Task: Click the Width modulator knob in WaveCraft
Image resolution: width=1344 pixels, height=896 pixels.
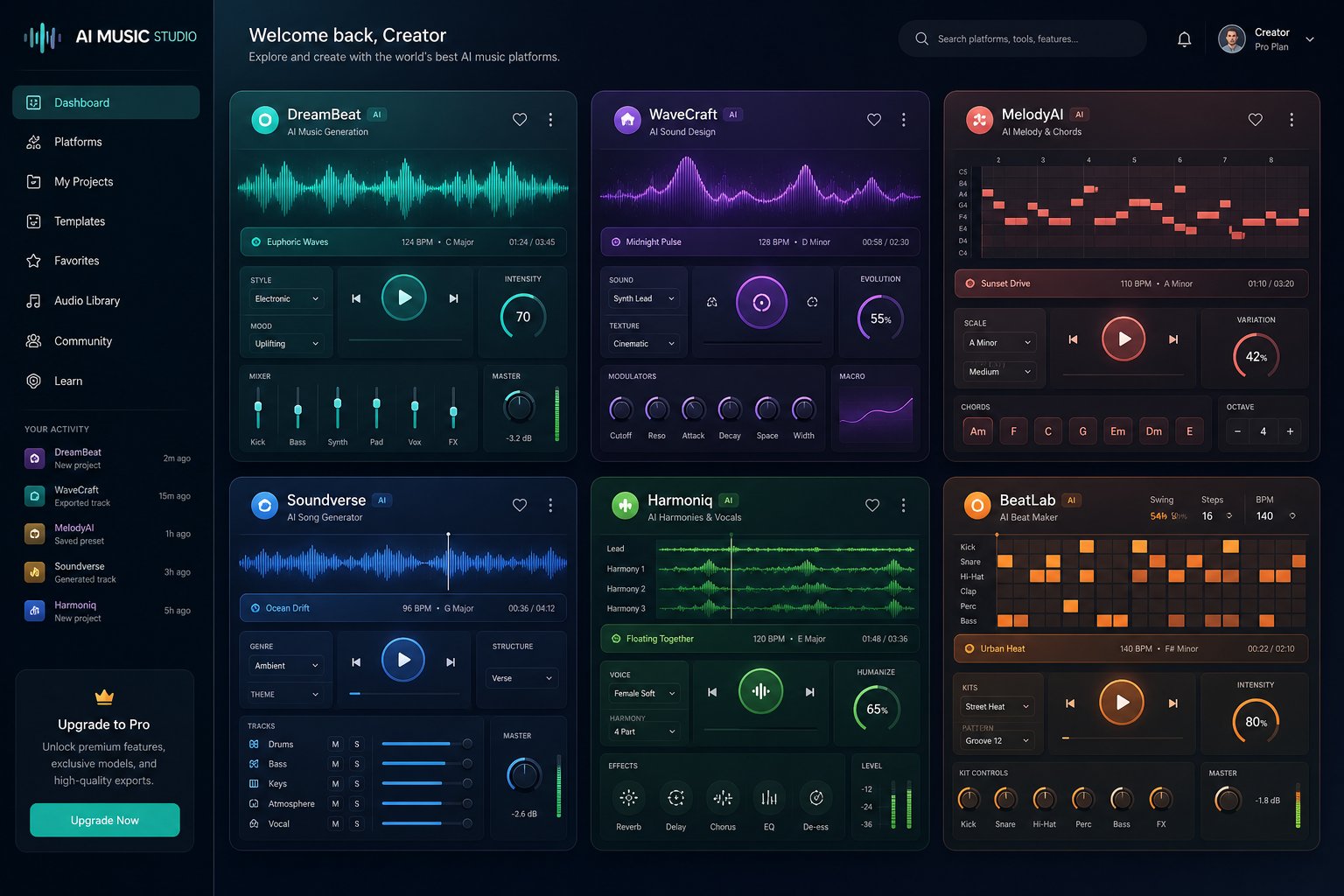Action: (803, 409)
